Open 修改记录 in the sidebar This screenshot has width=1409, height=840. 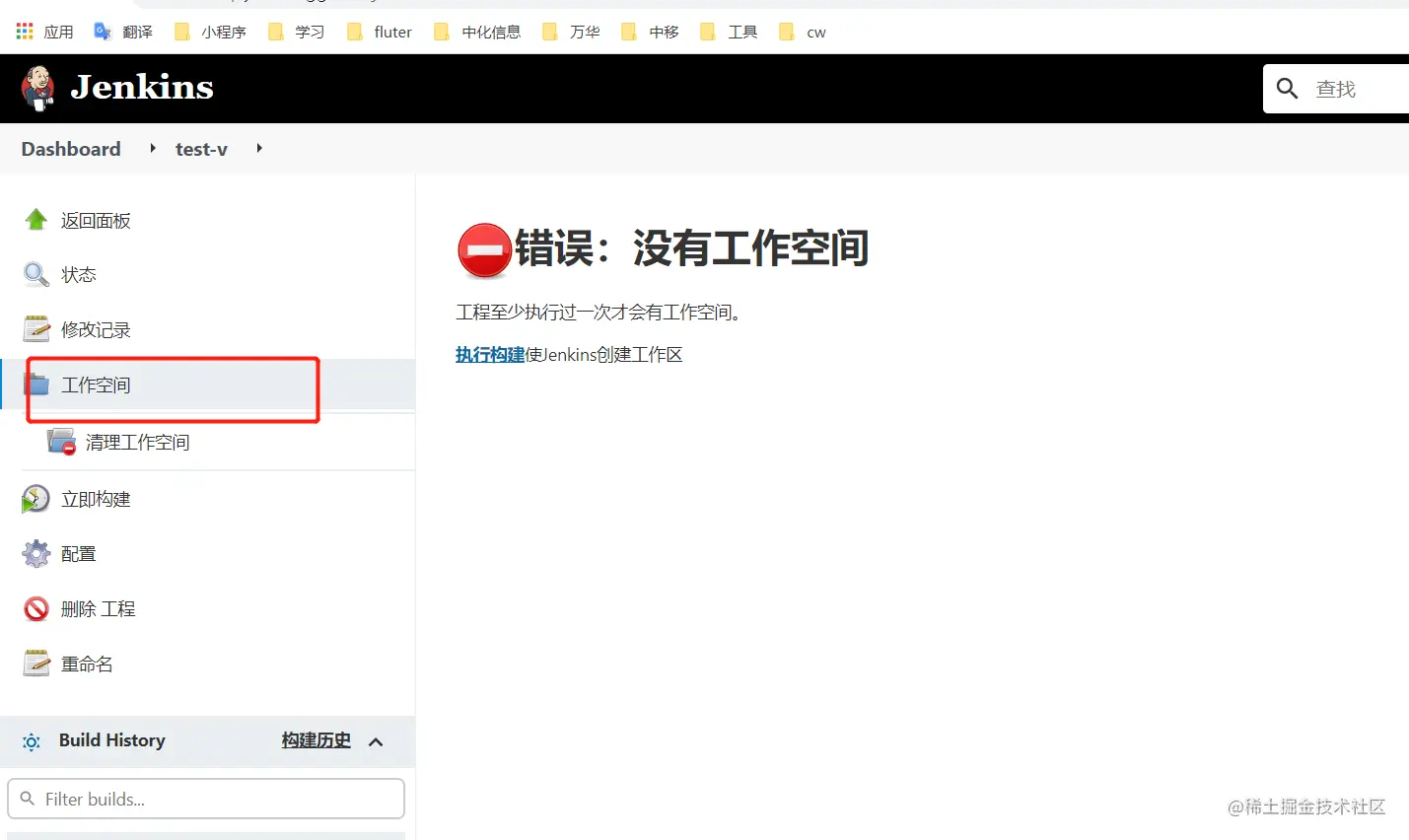click(96, 330)
